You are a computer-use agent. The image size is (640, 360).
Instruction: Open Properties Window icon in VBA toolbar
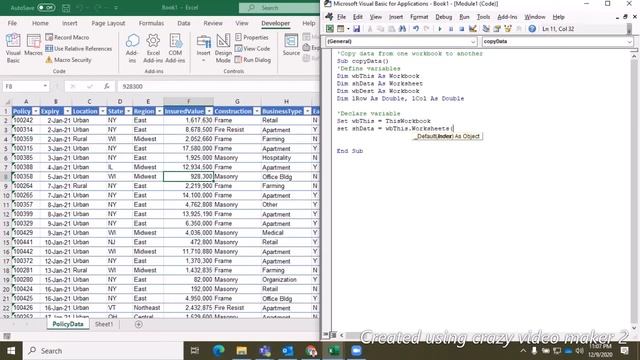[497, 29]
